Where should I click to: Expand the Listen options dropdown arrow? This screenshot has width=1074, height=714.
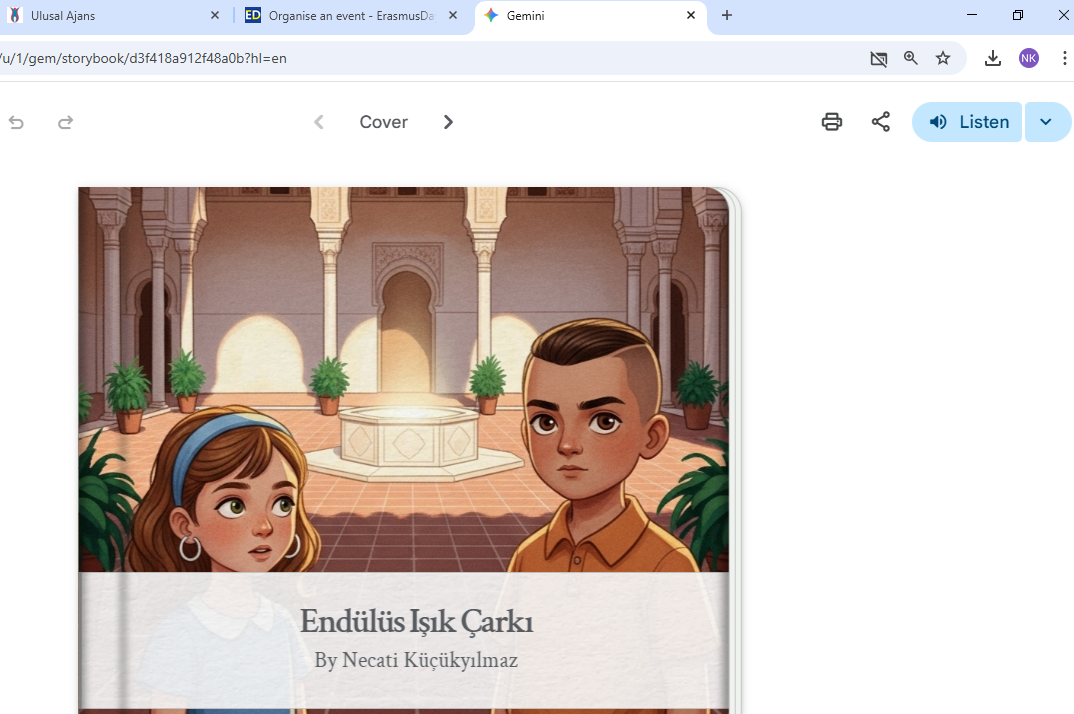pos(1046,122)
